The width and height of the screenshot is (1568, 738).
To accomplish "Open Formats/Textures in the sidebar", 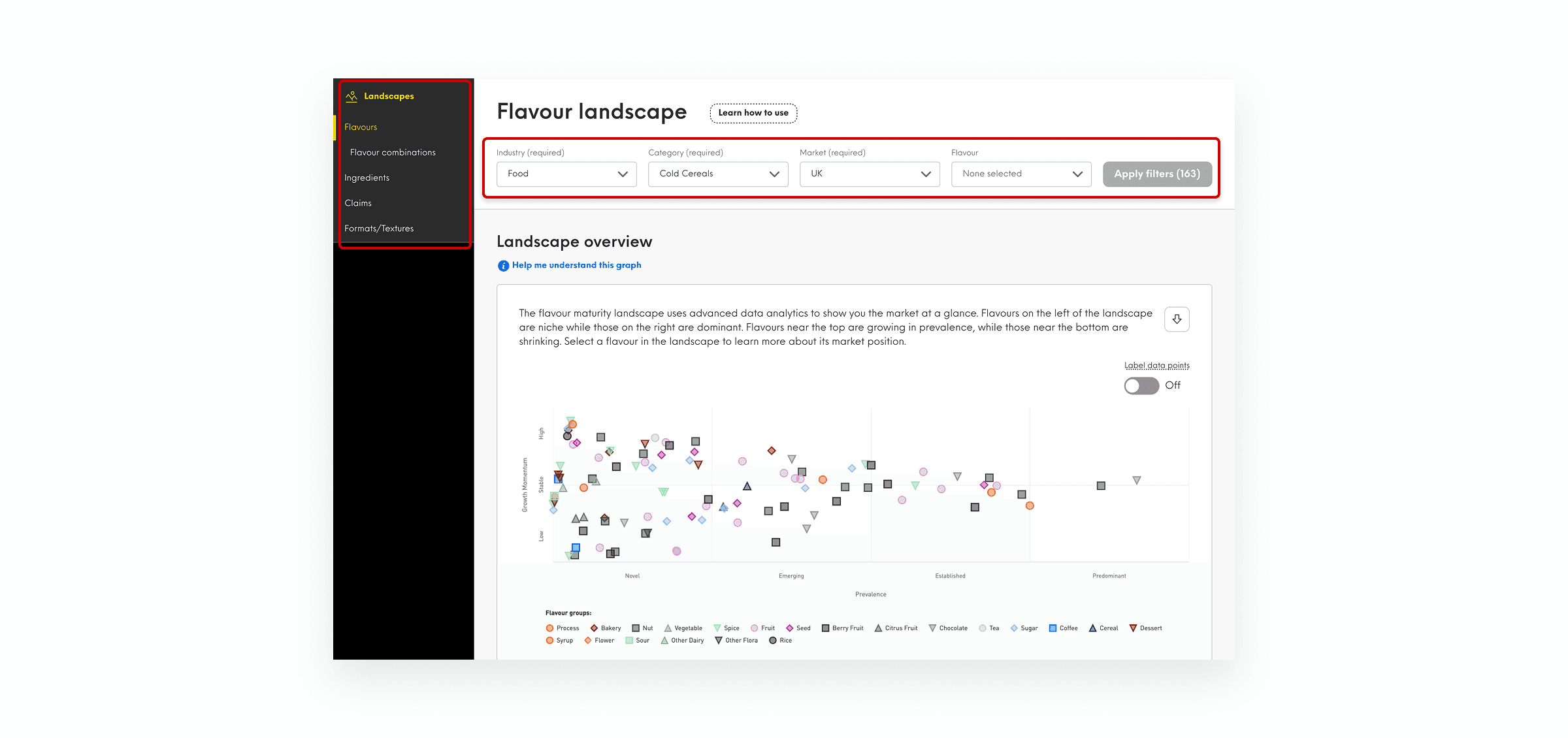I will tap(379, 229).
